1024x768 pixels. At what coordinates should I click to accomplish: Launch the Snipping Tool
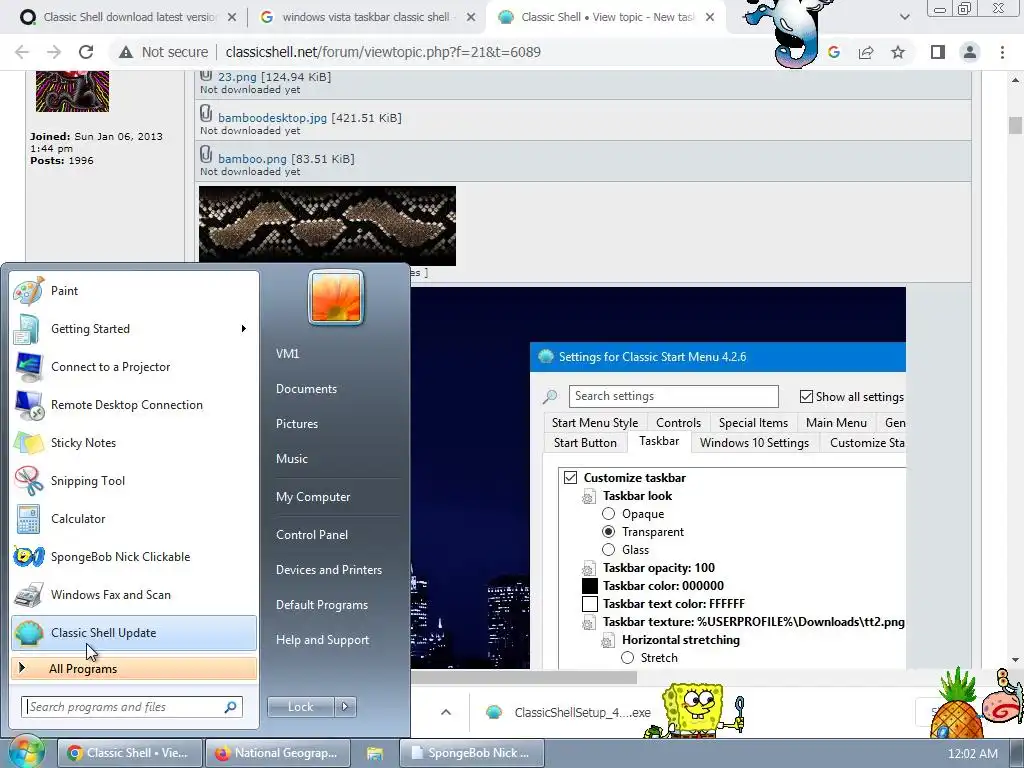(134, 481)
